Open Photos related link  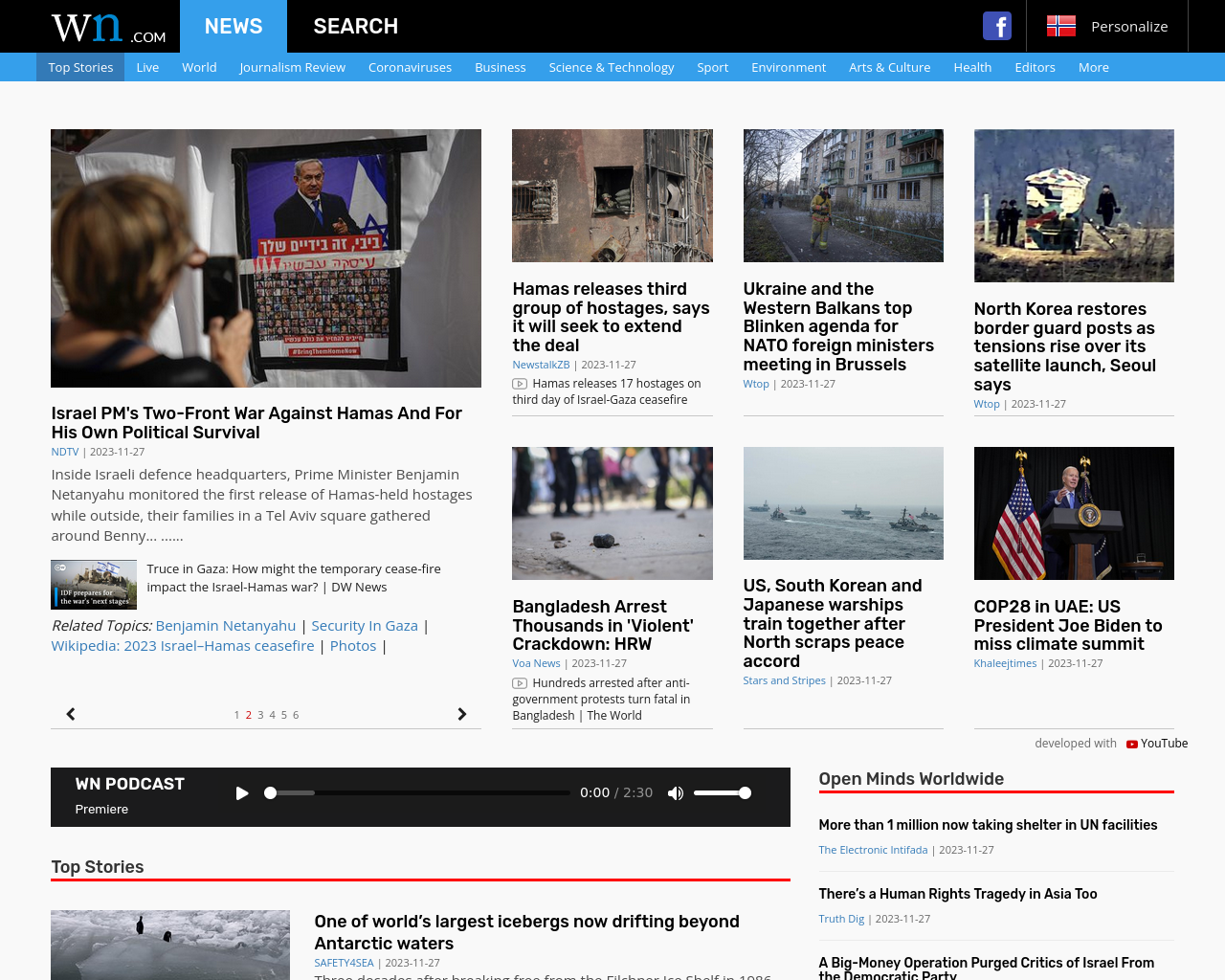(x=353, y=645)
